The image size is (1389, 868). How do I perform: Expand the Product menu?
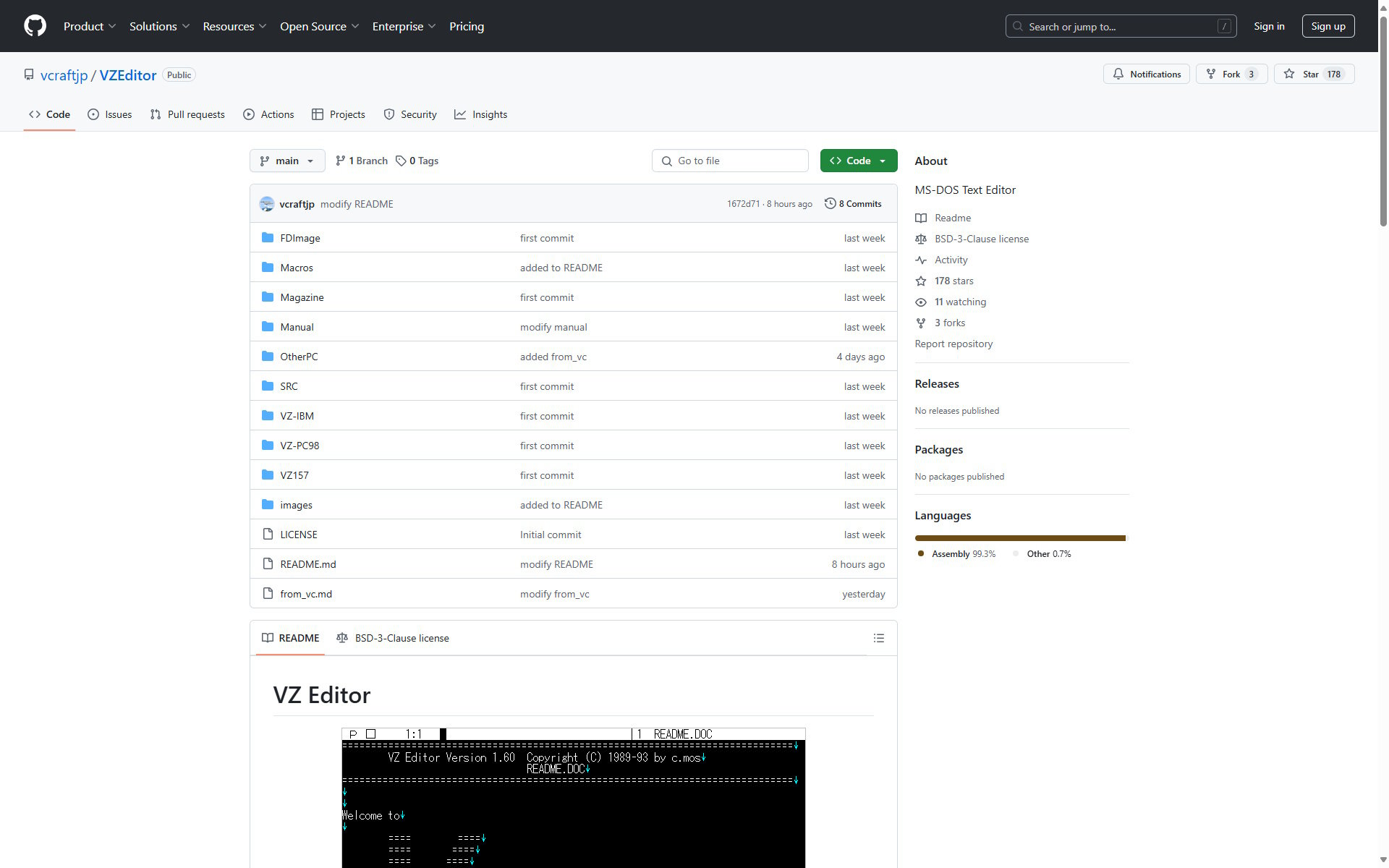coord(89,26)
